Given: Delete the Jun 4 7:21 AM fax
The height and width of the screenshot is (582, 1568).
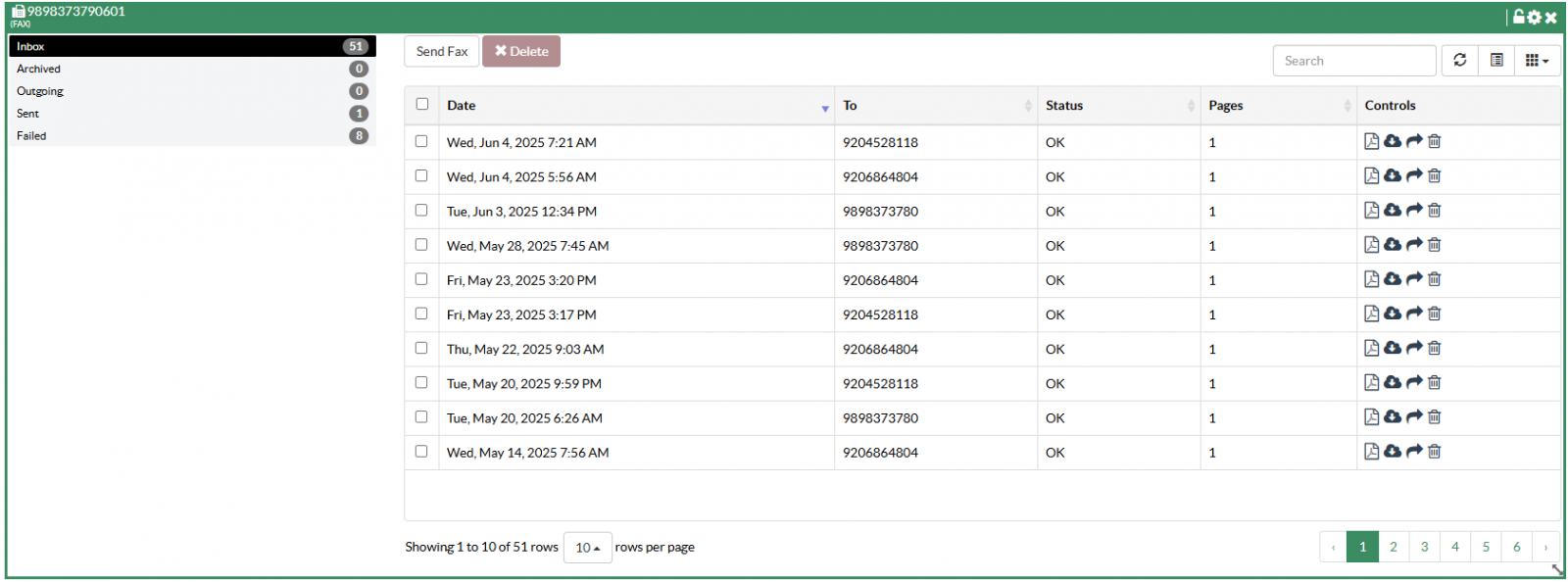Looking at the screenshot, I should [x=1435, y=142].
